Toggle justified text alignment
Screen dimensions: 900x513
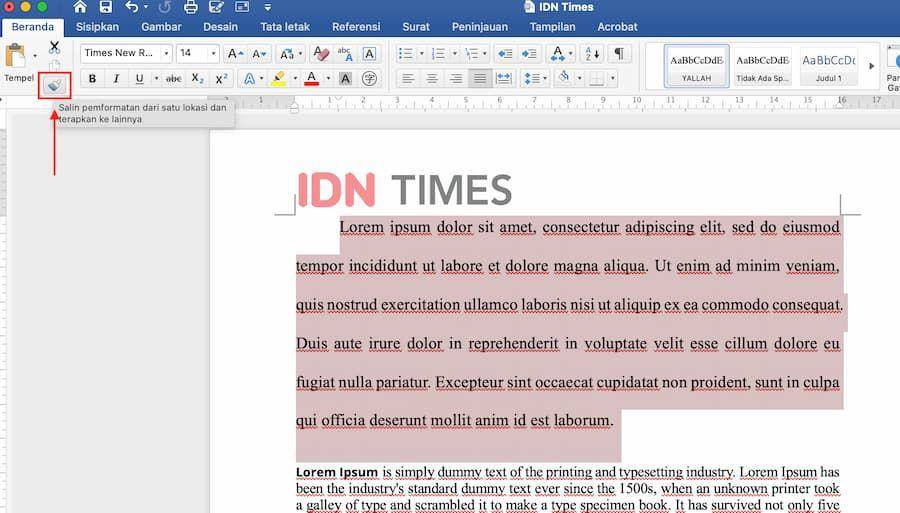[479, 78]
